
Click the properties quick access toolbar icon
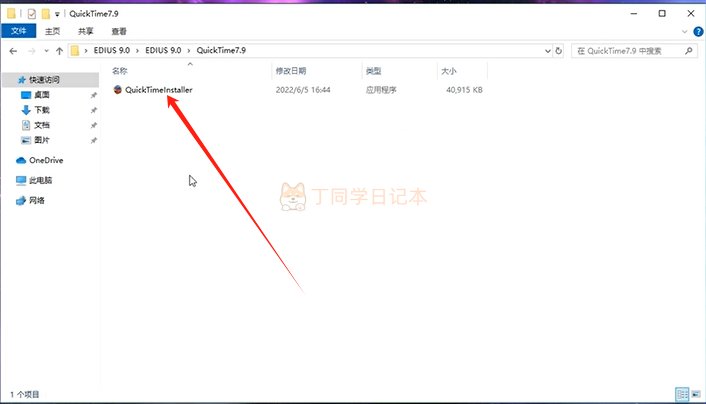click(x=32, y=14)
